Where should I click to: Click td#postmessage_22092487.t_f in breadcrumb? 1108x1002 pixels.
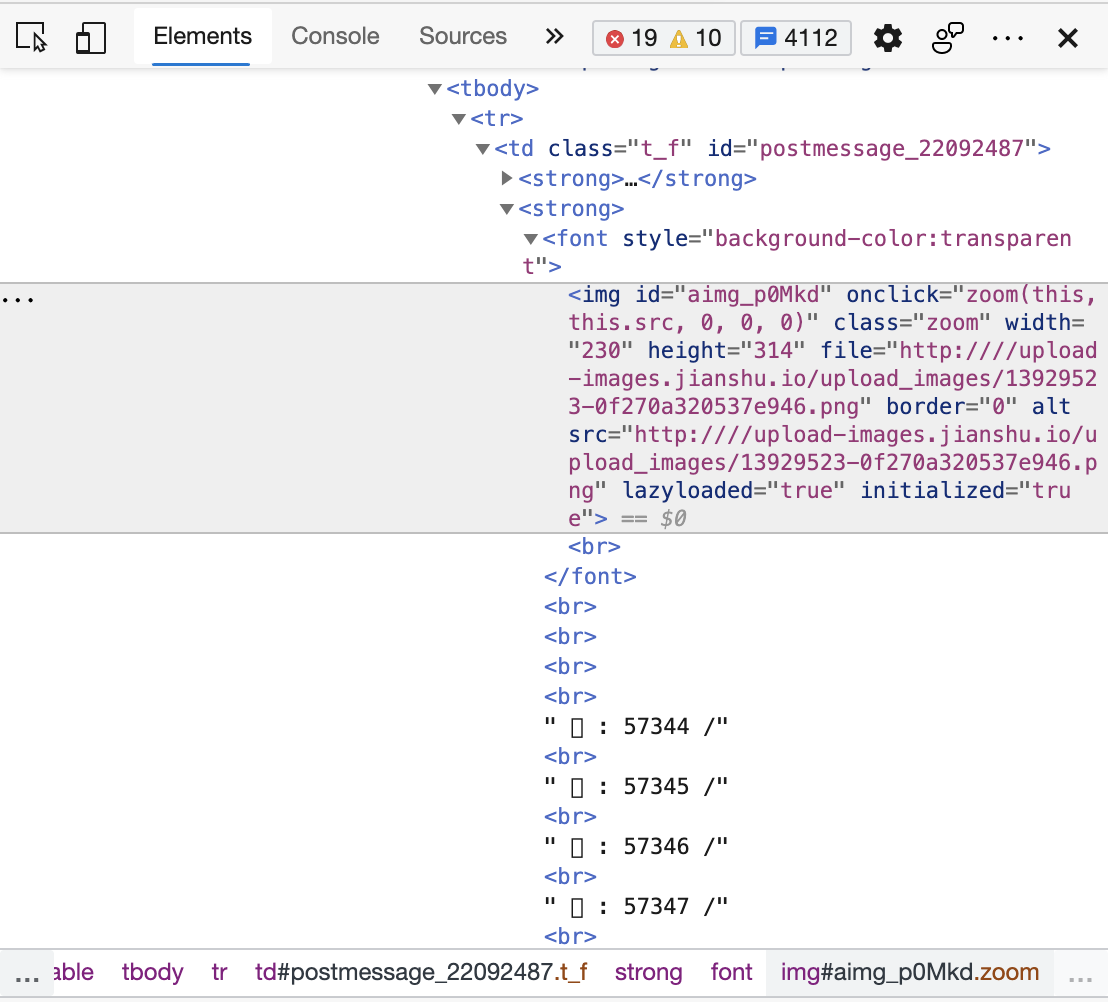click(x=421, y=972)
